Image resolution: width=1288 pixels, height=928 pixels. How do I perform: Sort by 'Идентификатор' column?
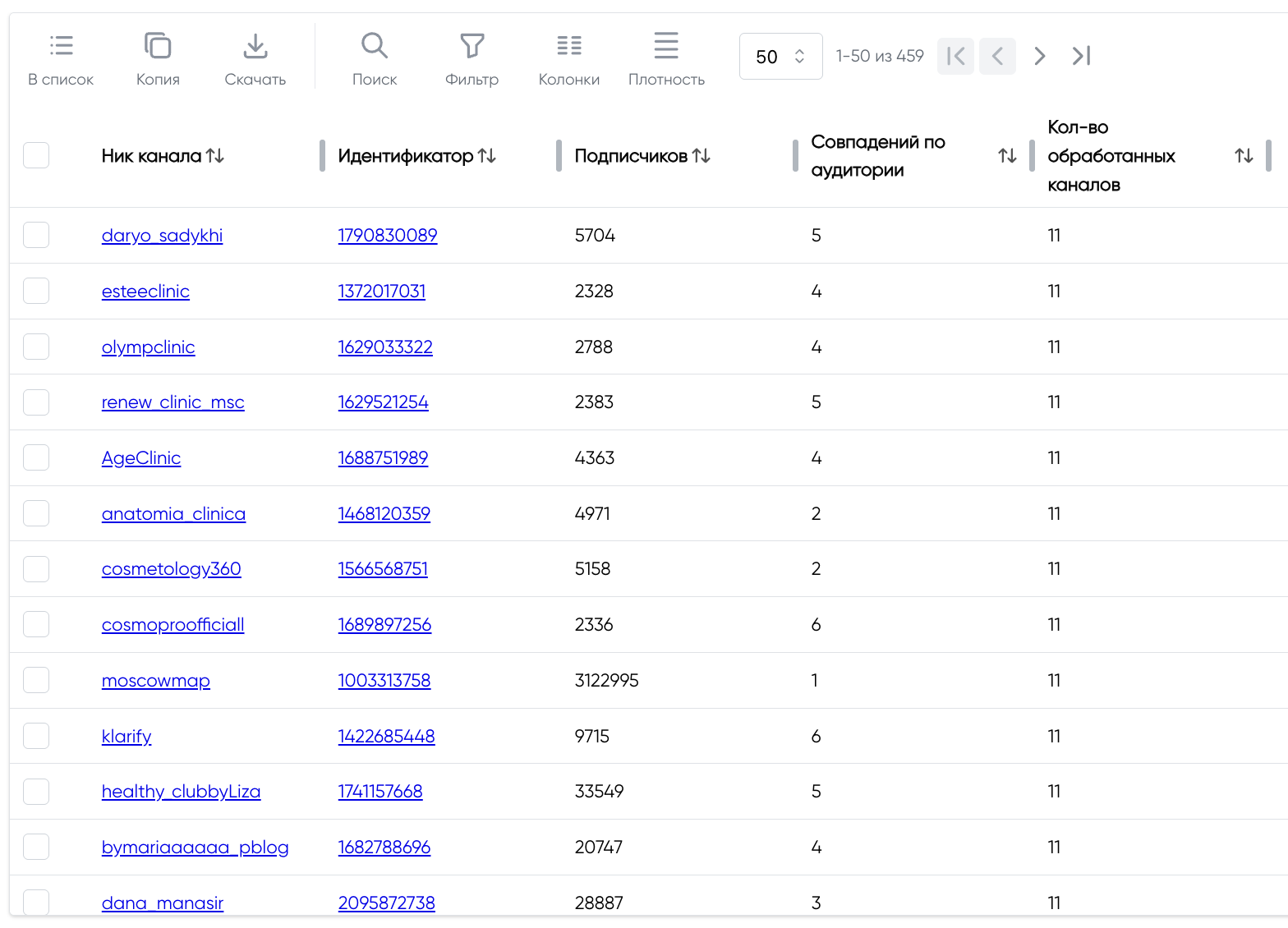point(487,155)
